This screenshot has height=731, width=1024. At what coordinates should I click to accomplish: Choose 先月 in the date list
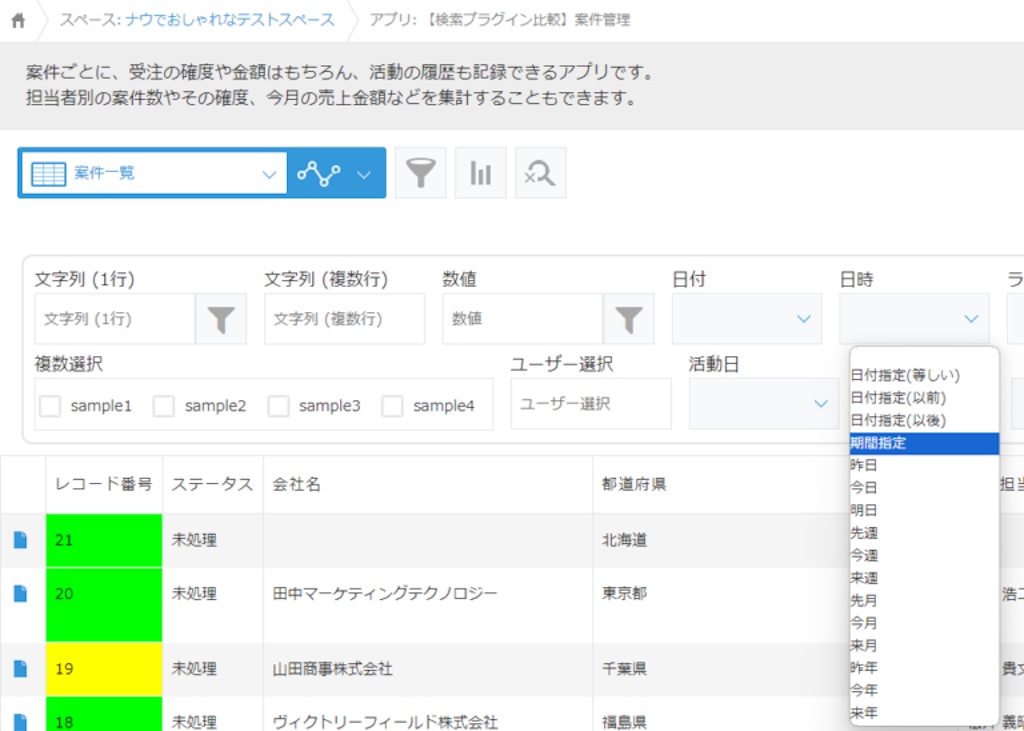pyautogui.click(x=924, y=600)
